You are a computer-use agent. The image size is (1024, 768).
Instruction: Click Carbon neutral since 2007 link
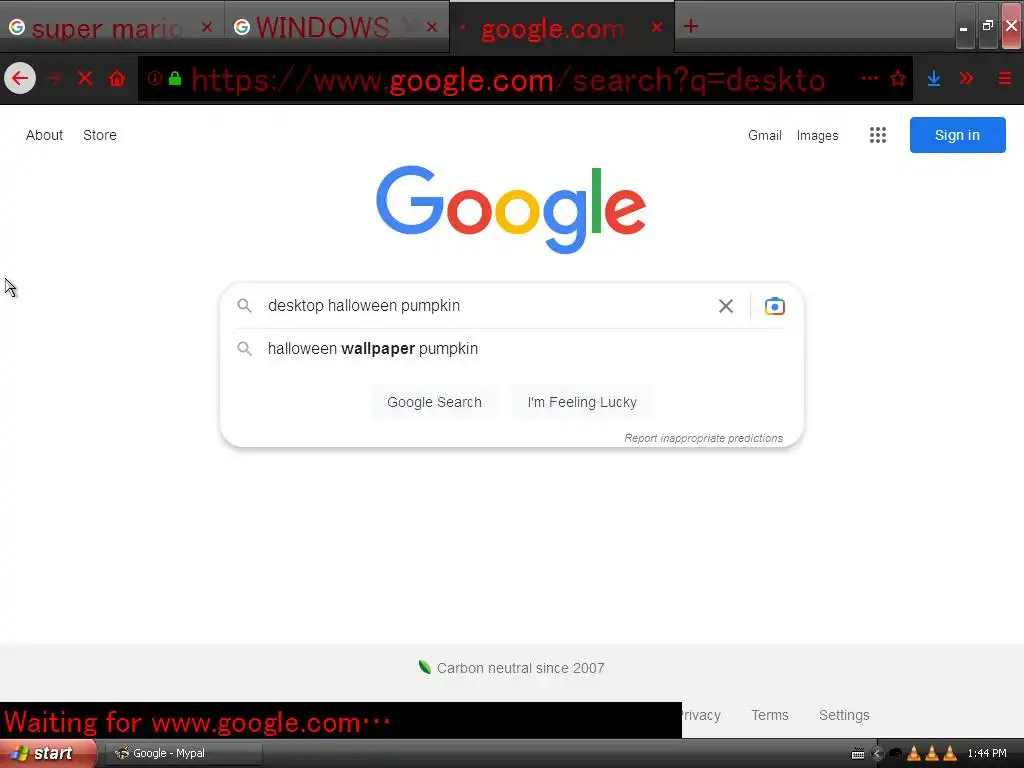[x=520, y=668]
